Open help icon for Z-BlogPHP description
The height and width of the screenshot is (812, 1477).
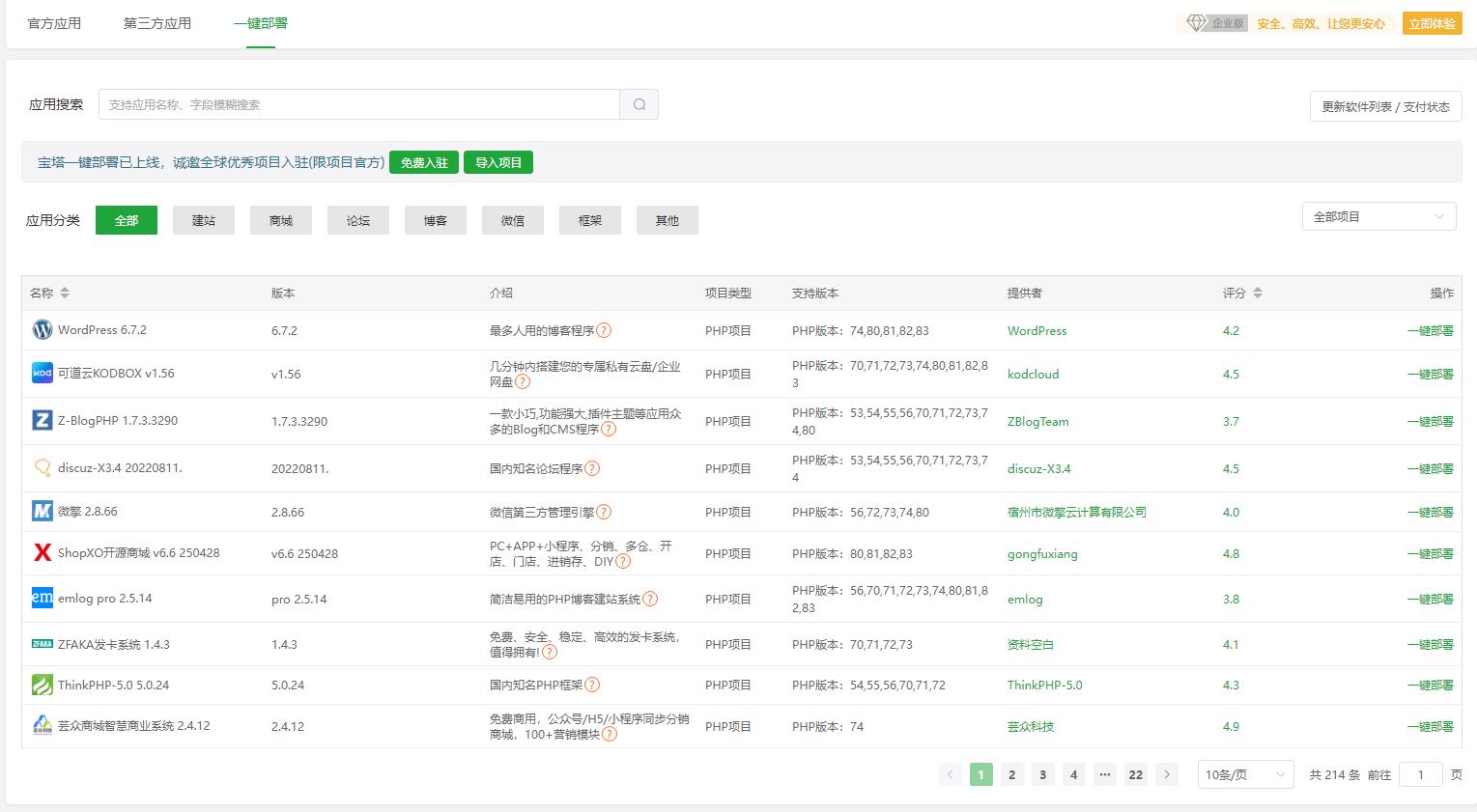609,429
